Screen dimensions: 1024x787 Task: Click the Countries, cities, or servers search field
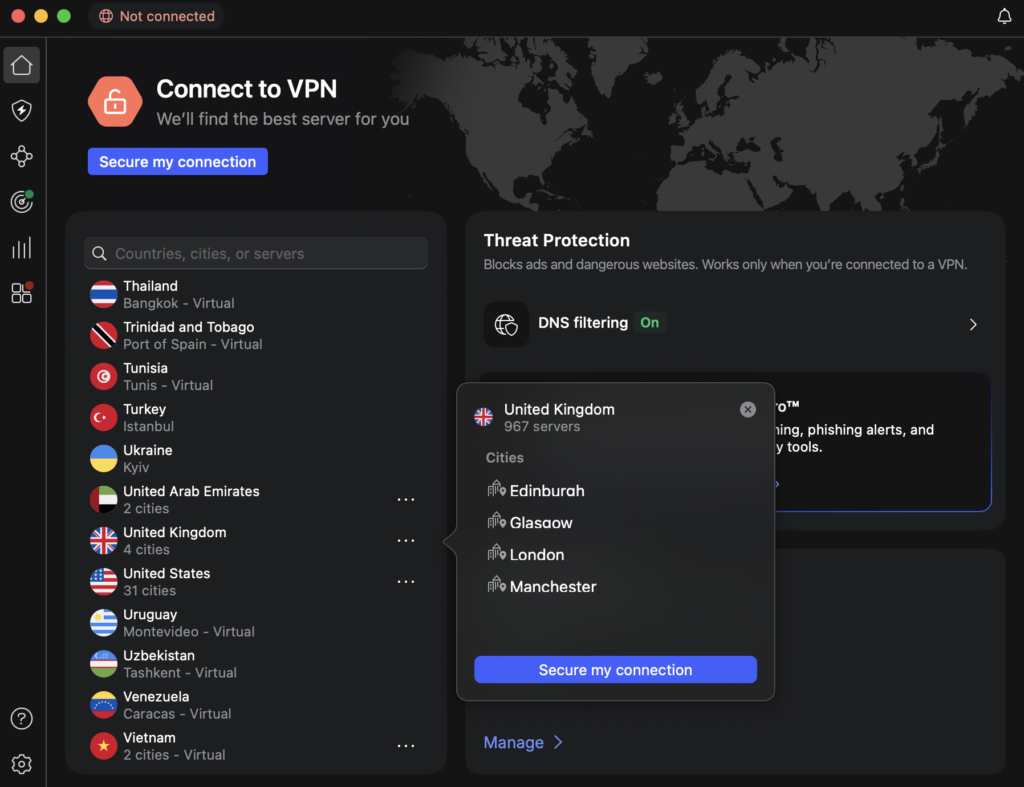(x=256, y=253)
